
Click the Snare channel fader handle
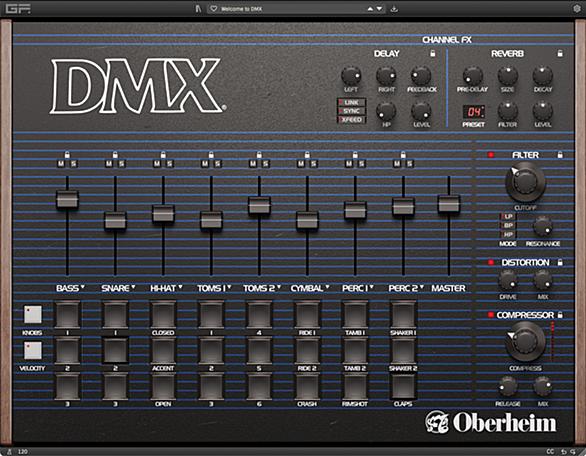[115, 221]
